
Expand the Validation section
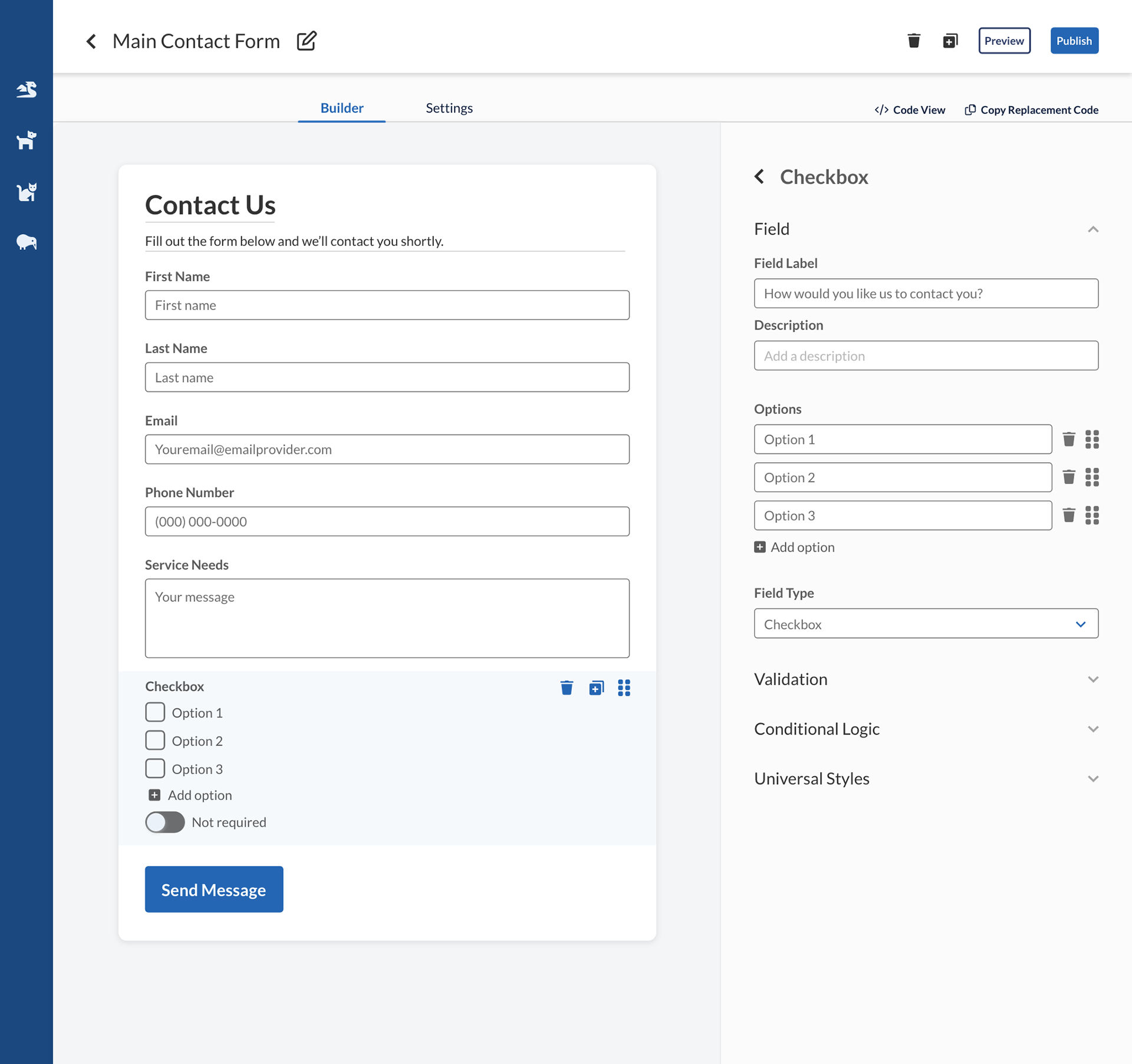point(1093,680)
